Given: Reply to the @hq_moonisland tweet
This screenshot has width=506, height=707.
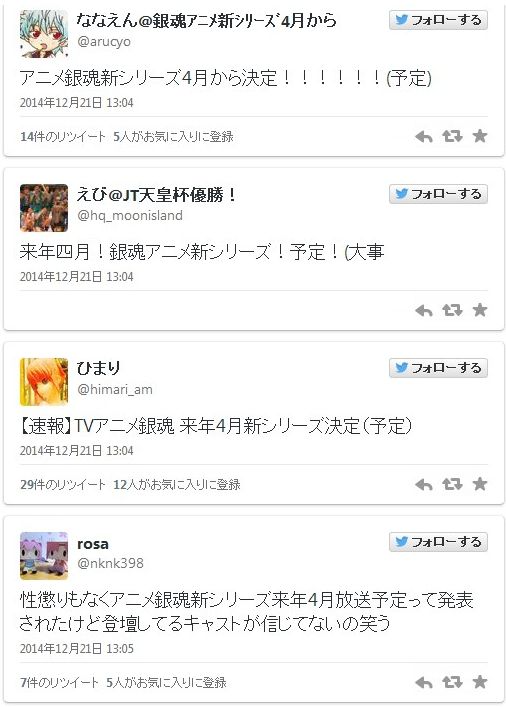Looking at the screenshot, I should coord(424,310).
